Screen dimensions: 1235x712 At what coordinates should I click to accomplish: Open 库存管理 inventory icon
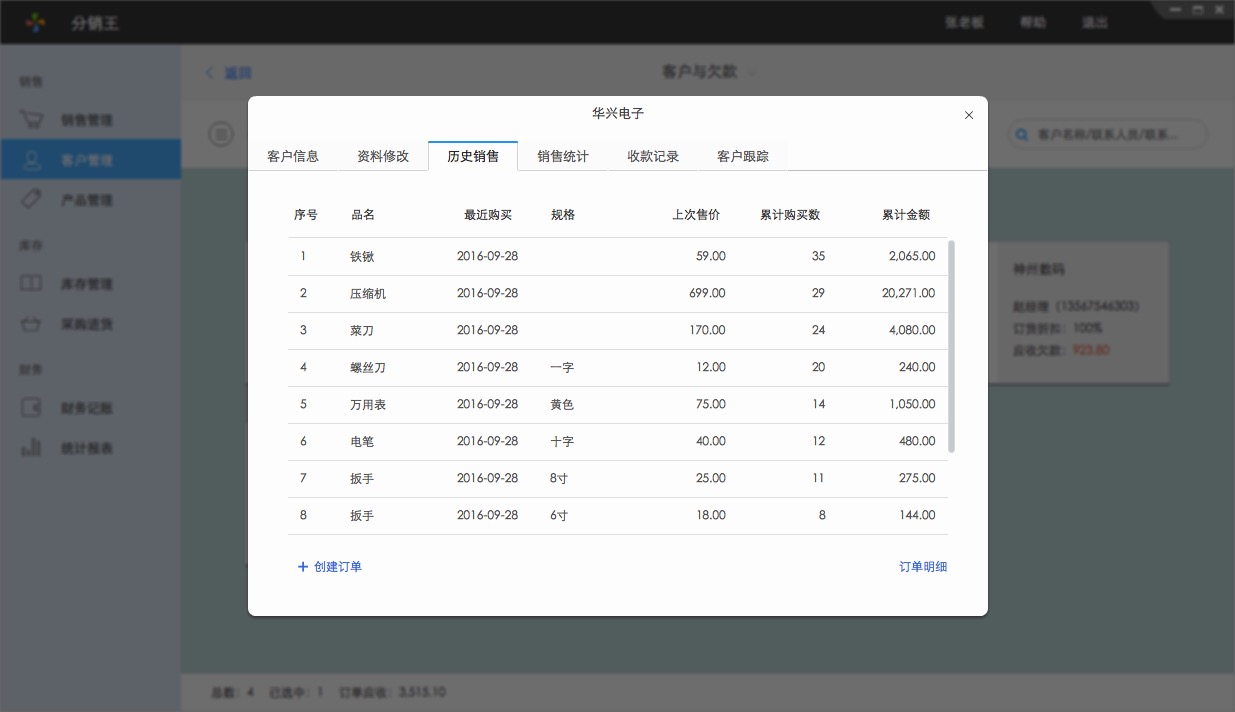click(32, 284)
